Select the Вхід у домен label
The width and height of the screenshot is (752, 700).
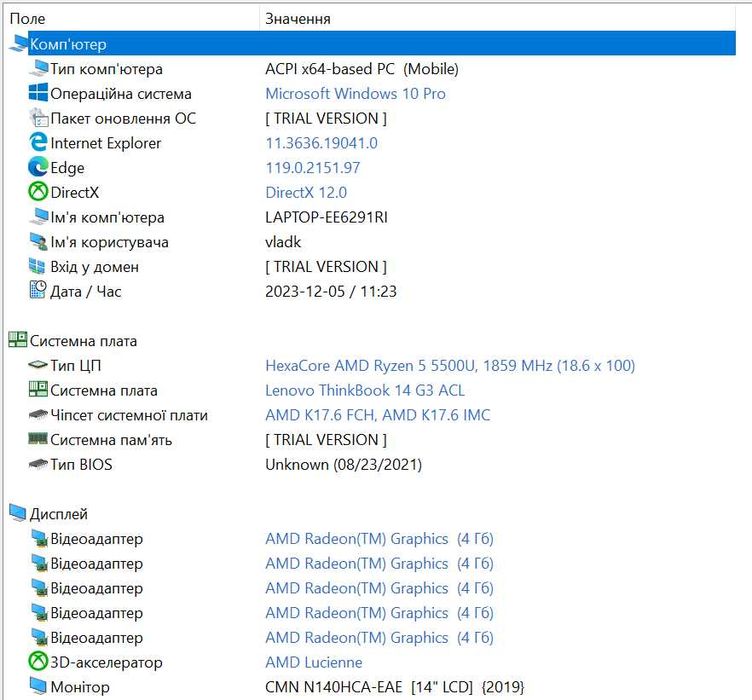pyautogui.click(x=94, y=267)
